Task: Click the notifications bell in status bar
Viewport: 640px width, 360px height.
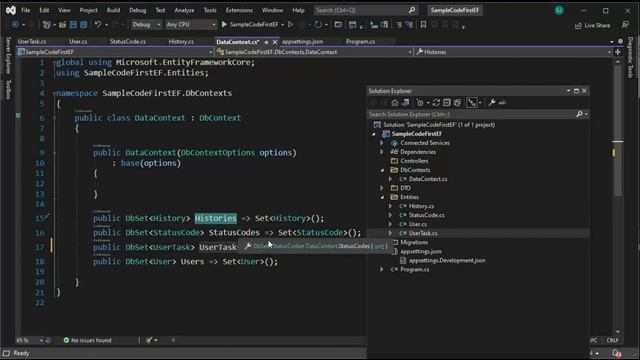Action: (x=616, y=353)
